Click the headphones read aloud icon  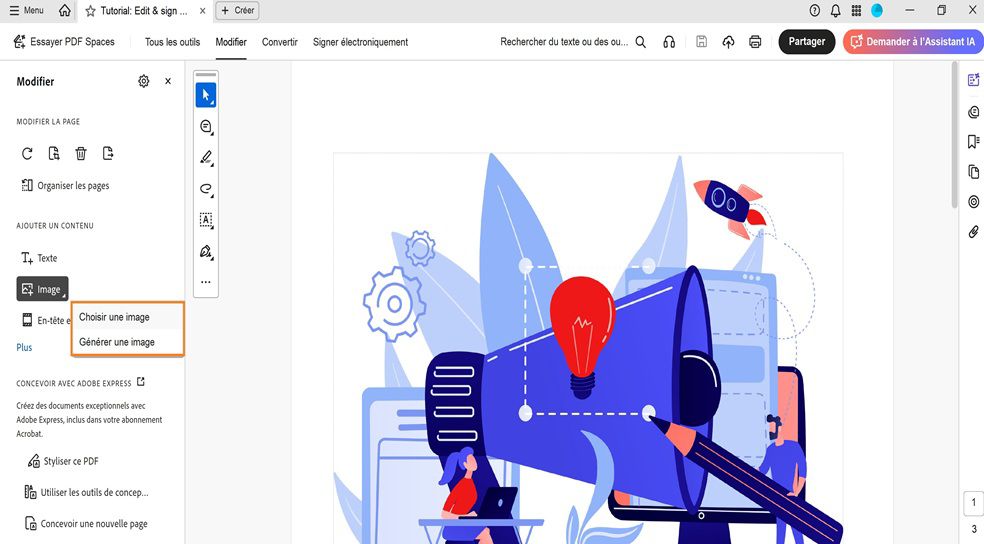(x=669, y=42)
